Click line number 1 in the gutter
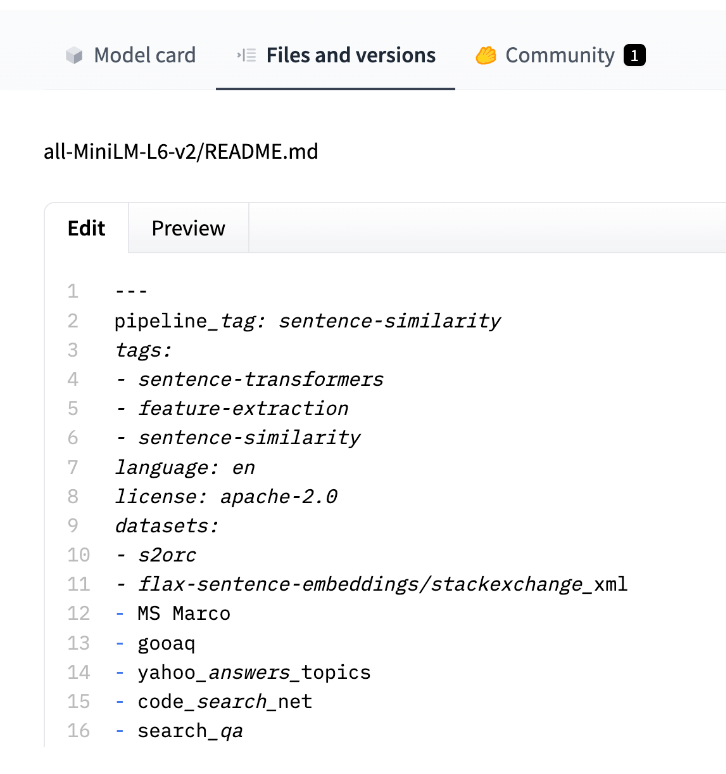The height and width of the screenshot is (774, 726). point(72,292)
